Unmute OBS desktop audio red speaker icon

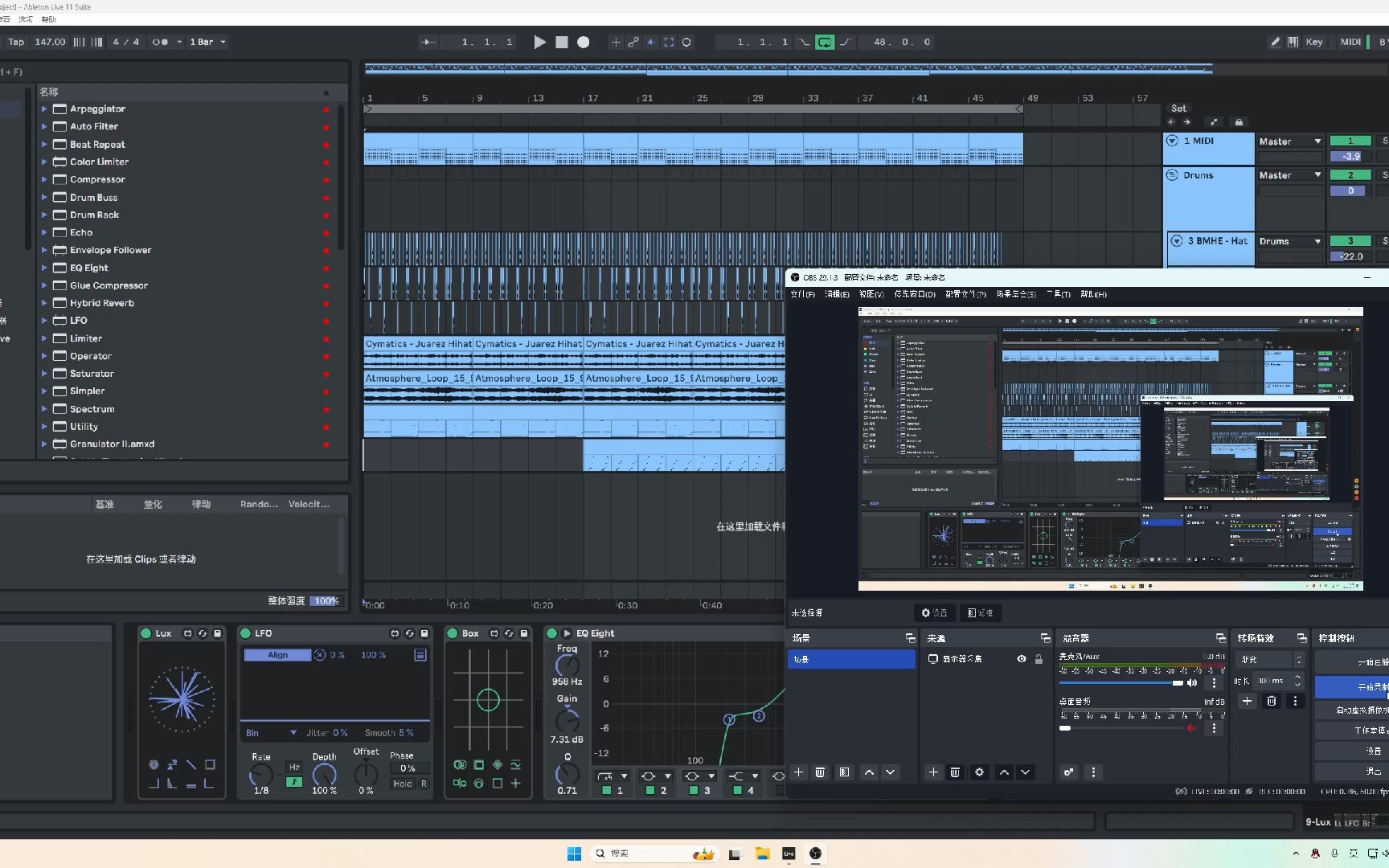[x=1192, y=728]
